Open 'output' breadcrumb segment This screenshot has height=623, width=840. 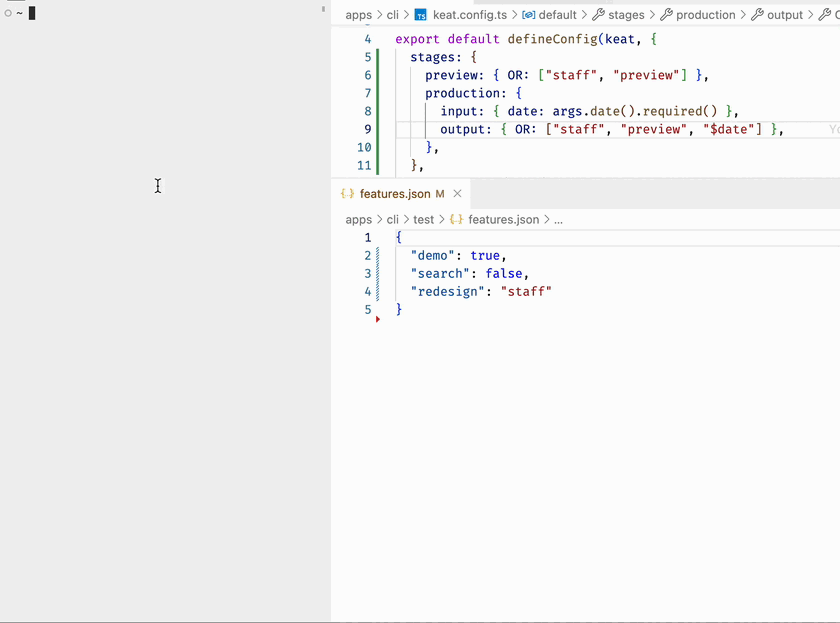pyautogui.click(x=785, y=15)
